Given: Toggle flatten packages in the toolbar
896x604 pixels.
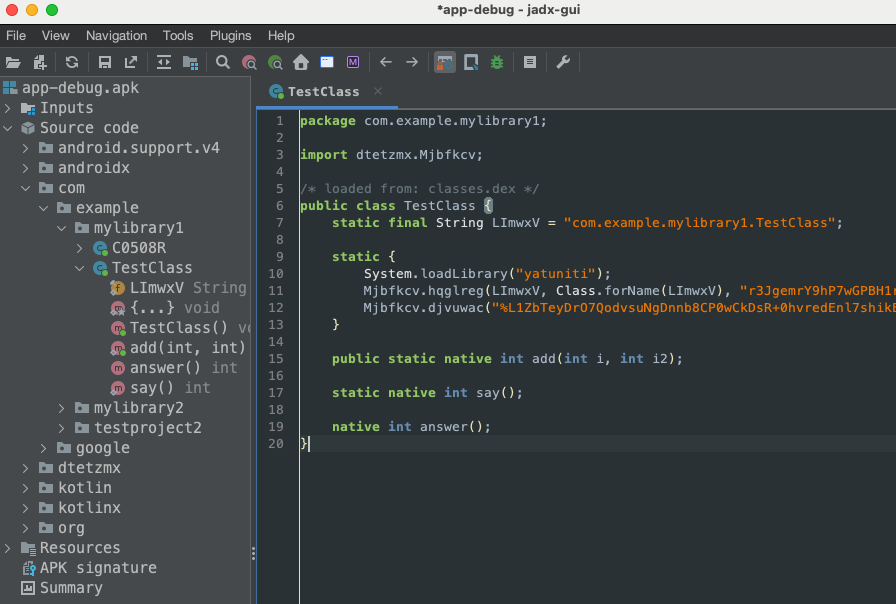Looking at the screenshot, I should [x=190, y=62].
